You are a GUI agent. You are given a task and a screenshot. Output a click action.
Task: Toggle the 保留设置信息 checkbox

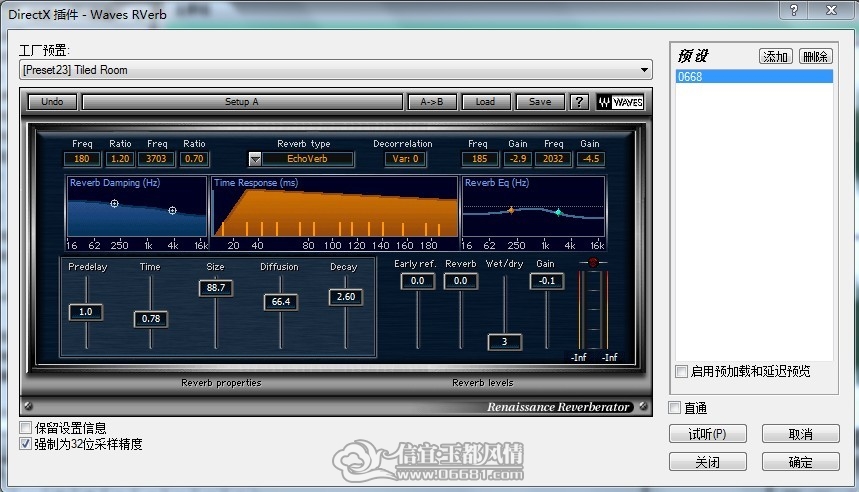[25, 427]
